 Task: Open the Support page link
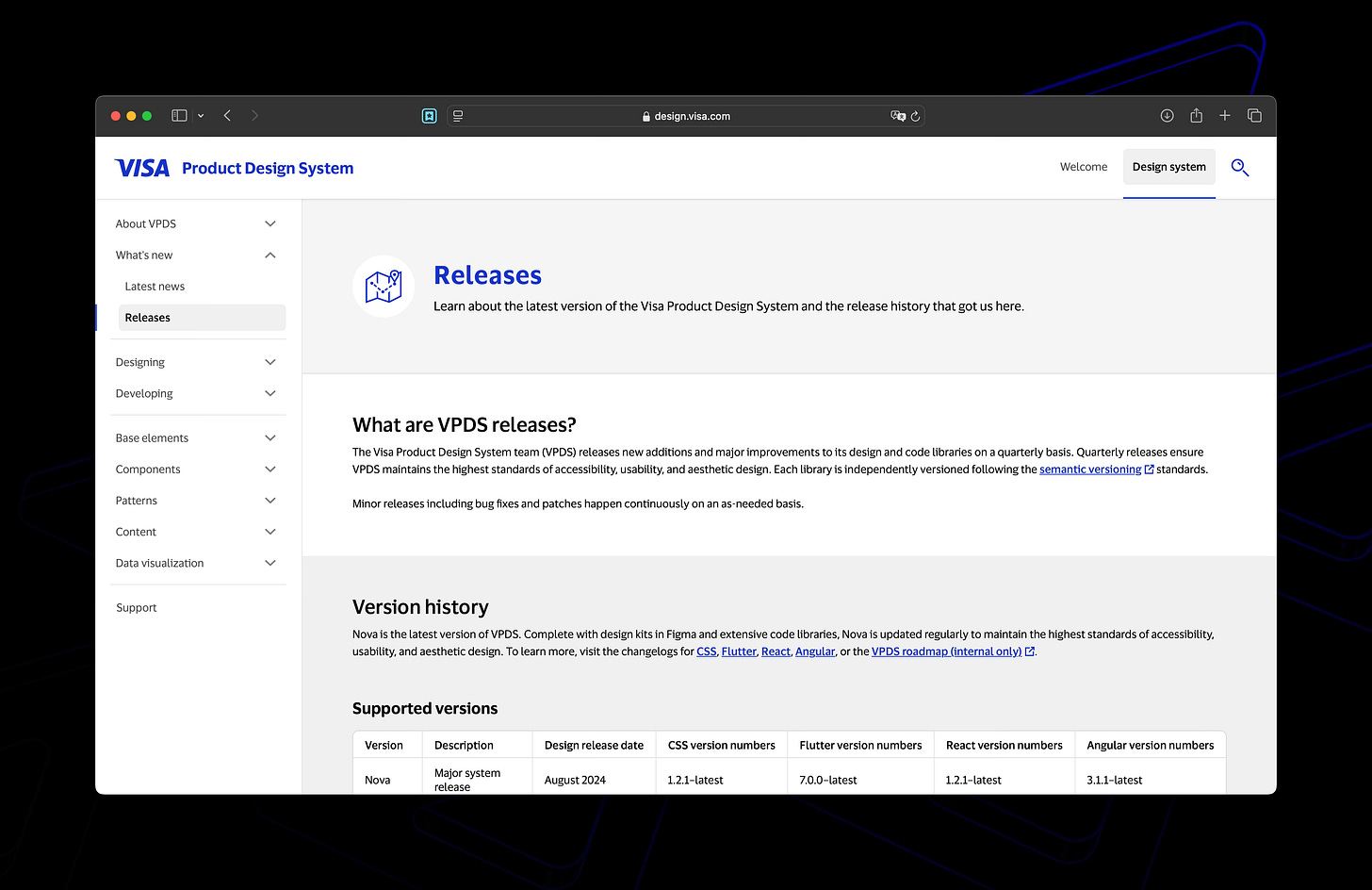click(x=137, y=608)
